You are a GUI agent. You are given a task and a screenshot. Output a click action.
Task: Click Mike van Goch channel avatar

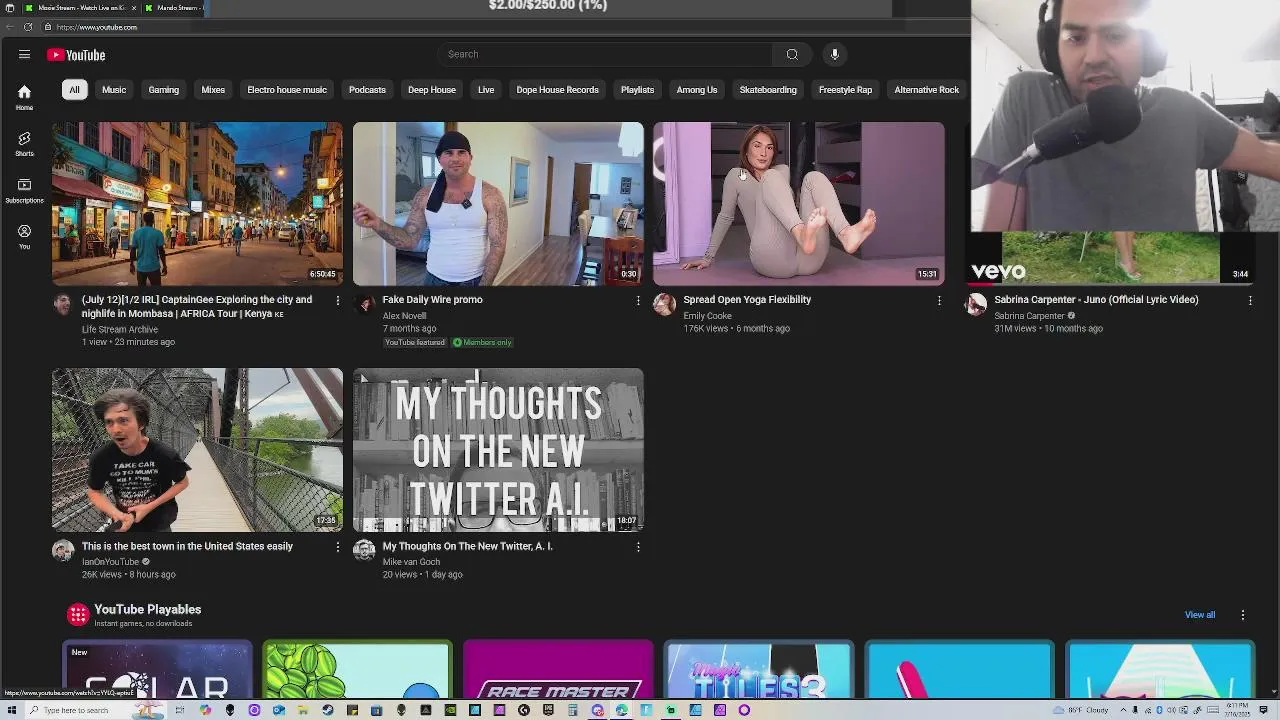tap(364, 550)
